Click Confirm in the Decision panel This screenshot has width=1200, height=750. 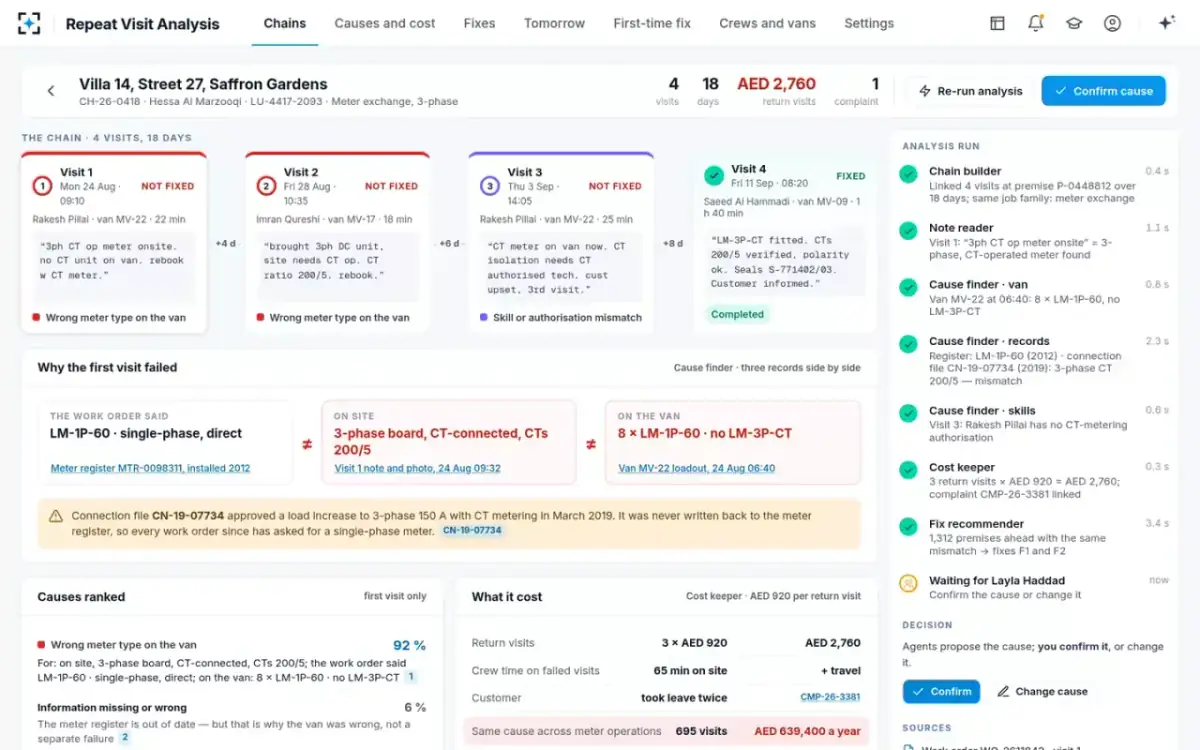pos(941,691)
